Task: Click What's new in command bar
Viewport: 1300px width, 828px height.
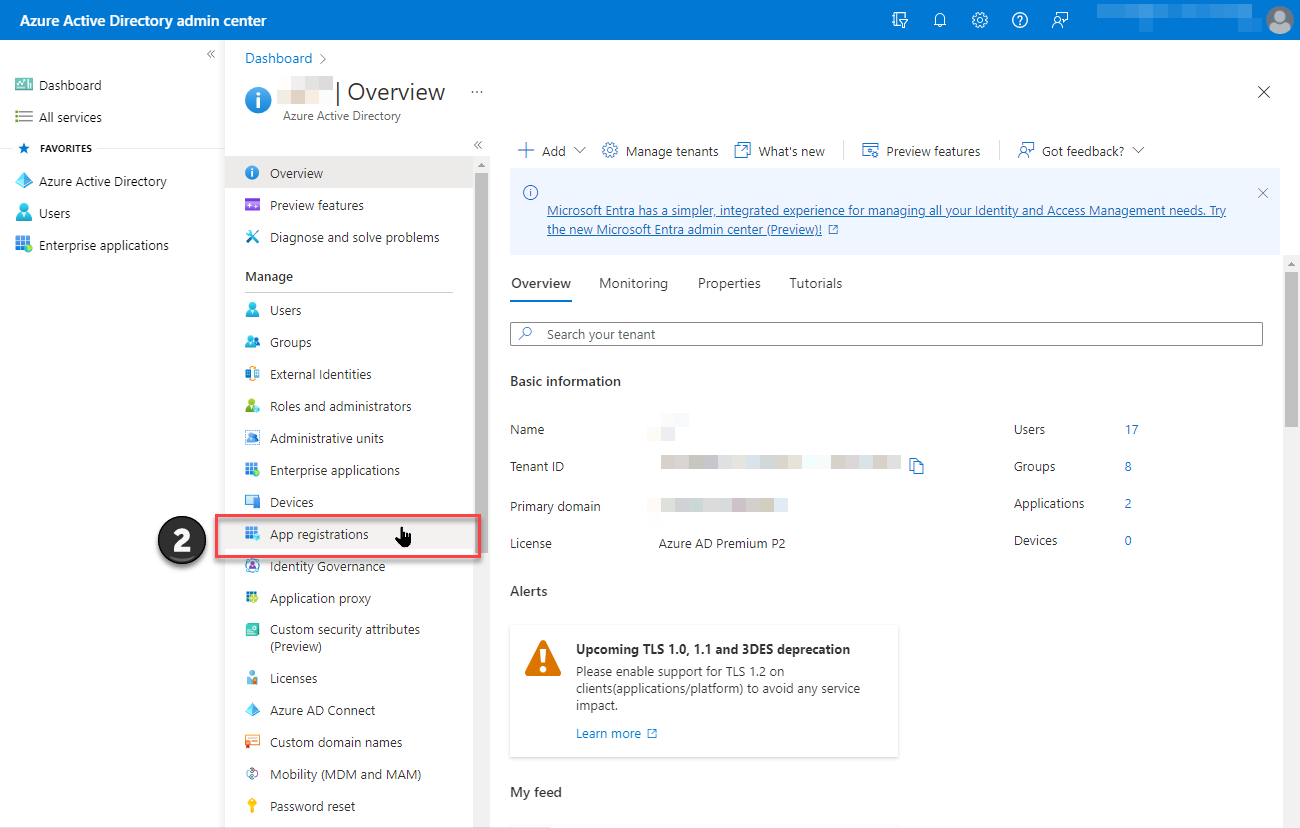Action: point(780,151)
